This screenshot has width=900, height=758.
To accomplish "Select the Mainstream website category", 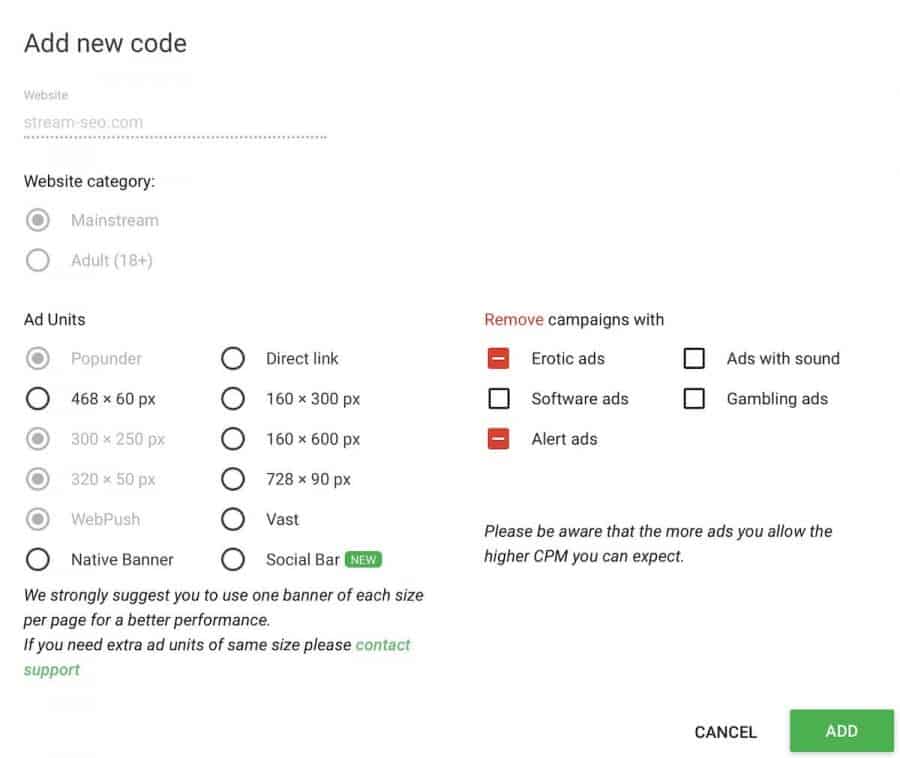I will pyautogui.click(x=37, y=220).
